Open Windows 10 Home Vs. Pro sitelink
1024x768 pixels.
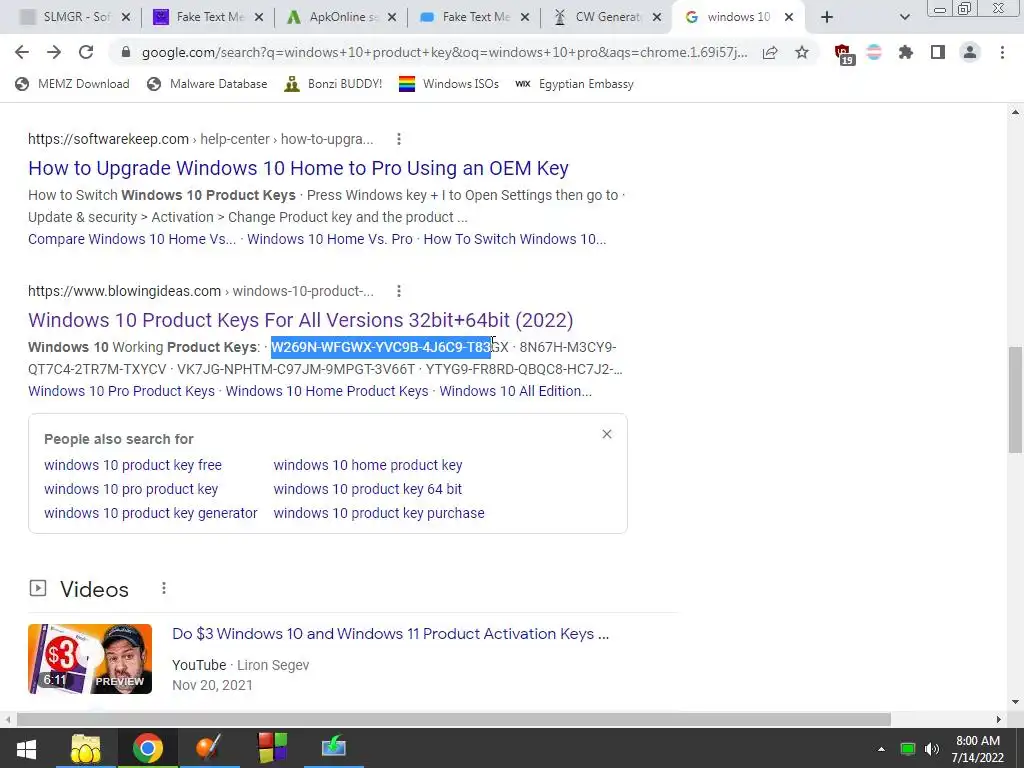tap(330, 239)
